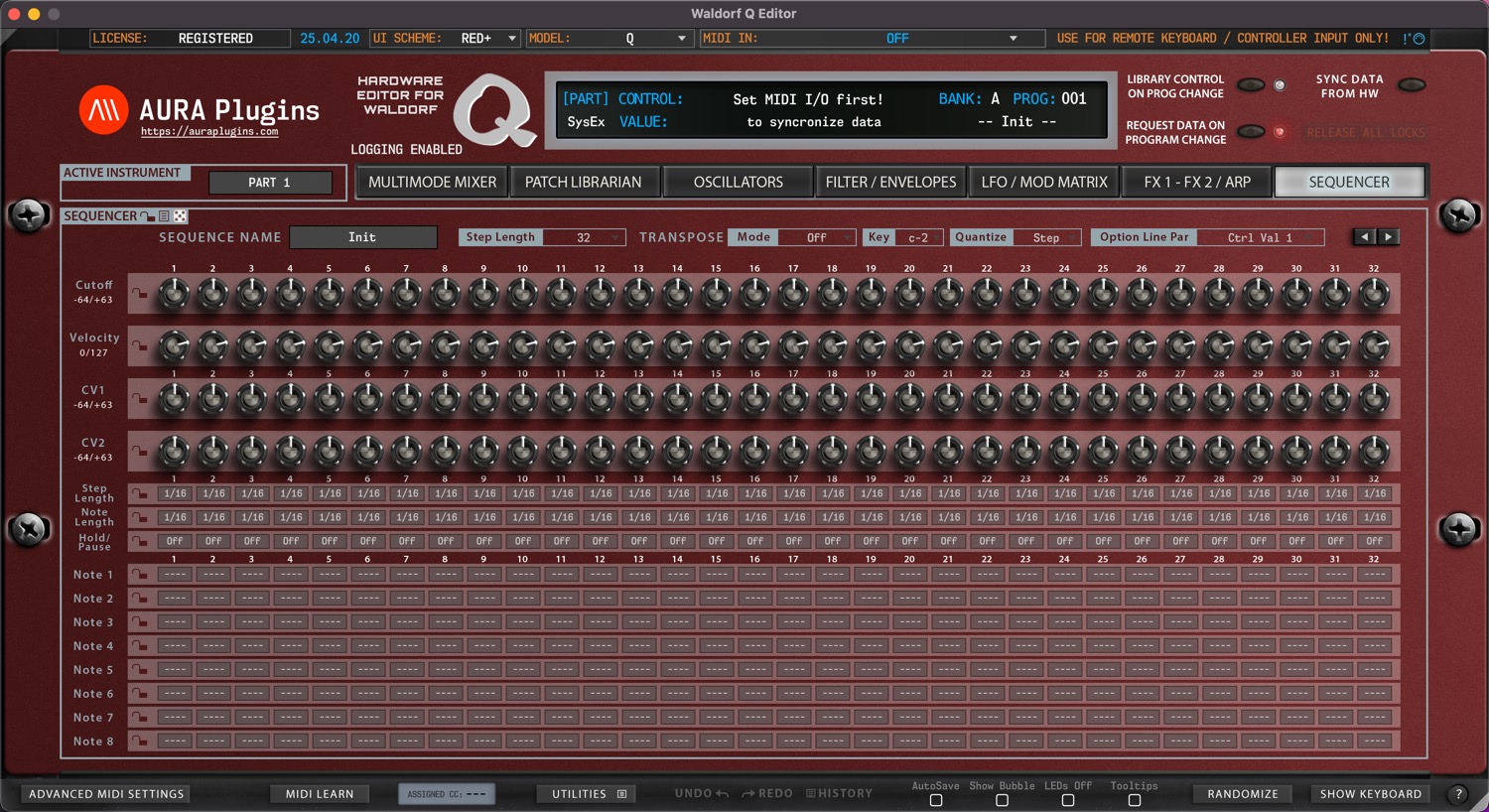
Task: Lock the Note 6 row
Action: tap(140, 694)
